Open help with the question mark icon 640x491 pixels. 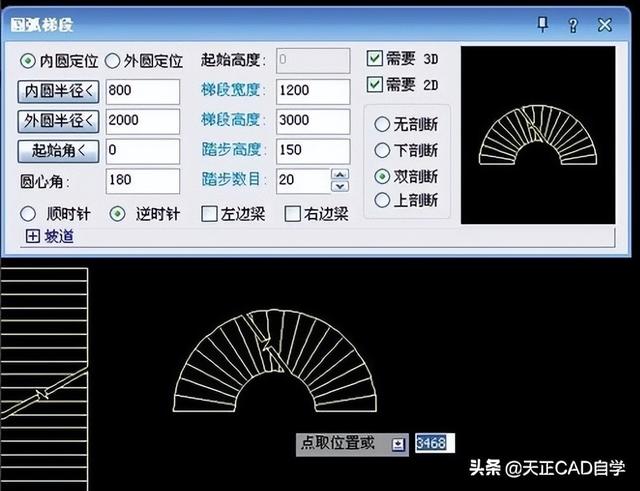[573, 25]
